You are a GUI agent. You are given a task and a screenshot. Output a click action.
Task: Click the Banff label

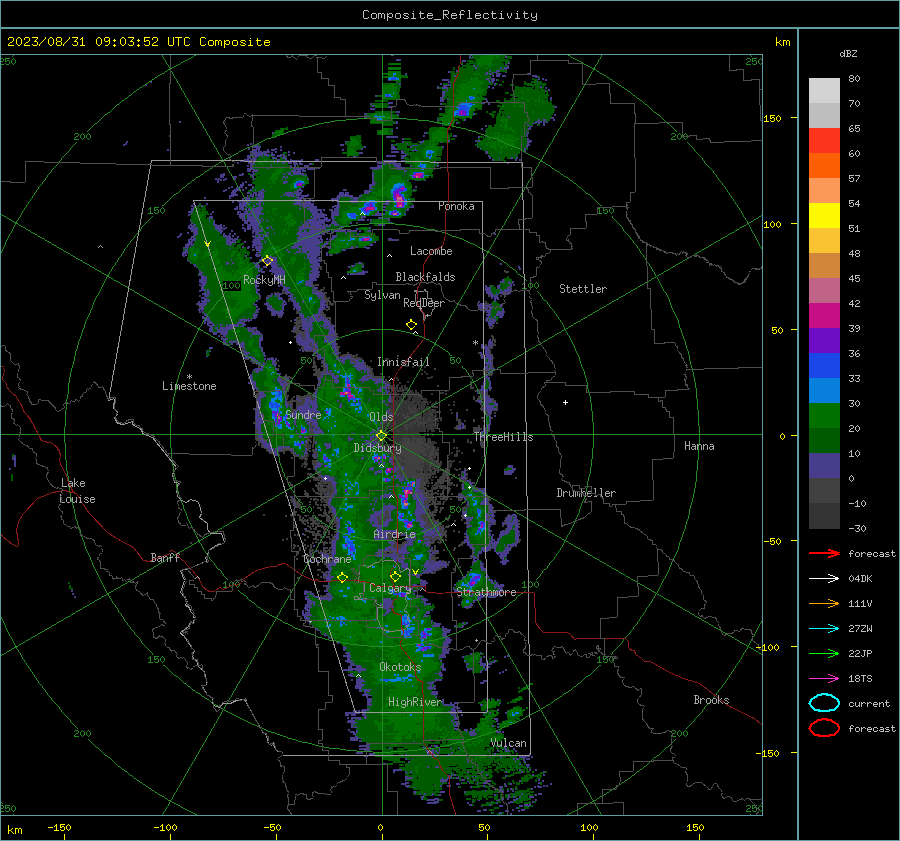165,557
